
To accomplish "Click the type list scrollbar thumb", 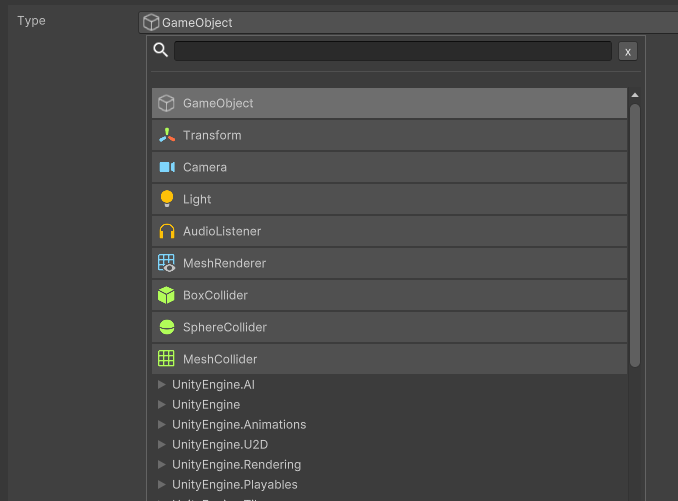I will [x=635, y=236].
